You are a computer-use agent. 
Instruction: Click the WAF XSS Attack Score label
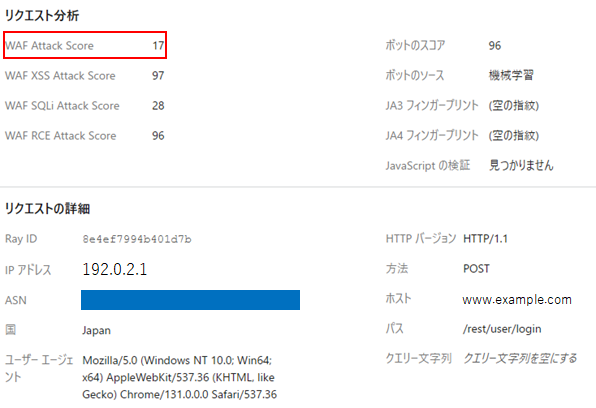[x=60, y=76]
